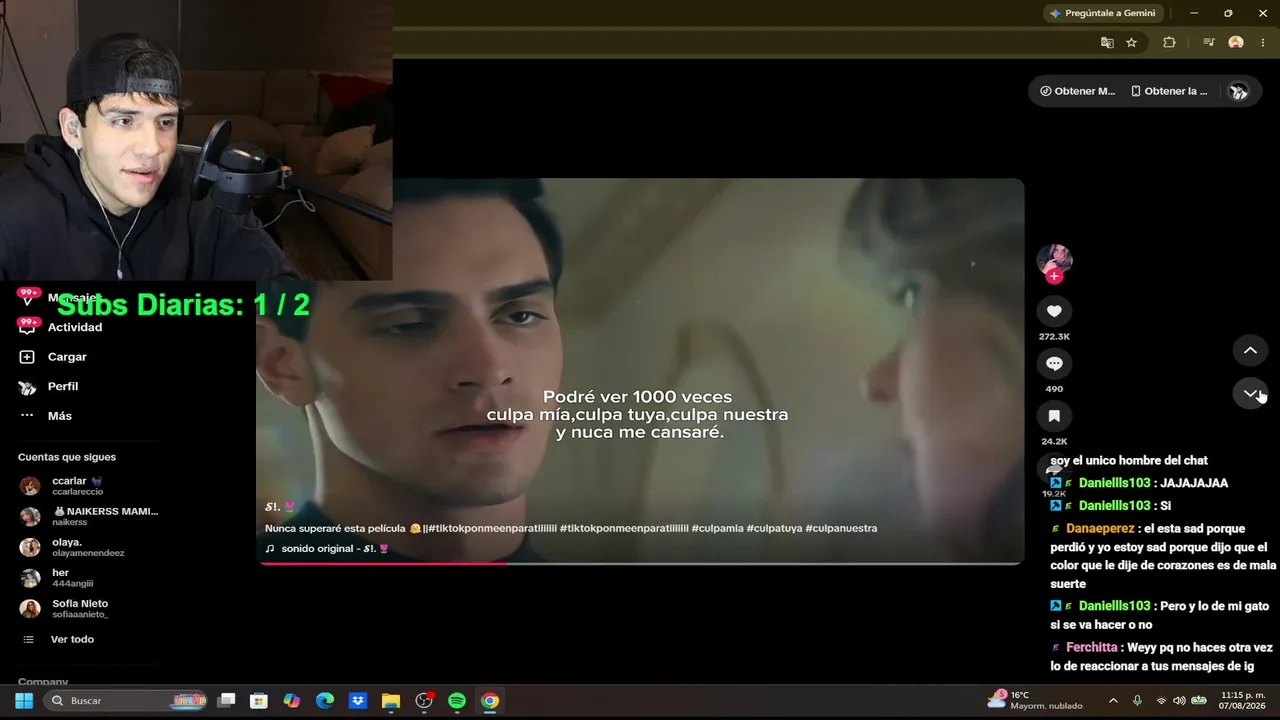Open followed account NAIKERSS MAMI
The image size is (1280, 720).
pyautogui.click(x=90, y=516)
